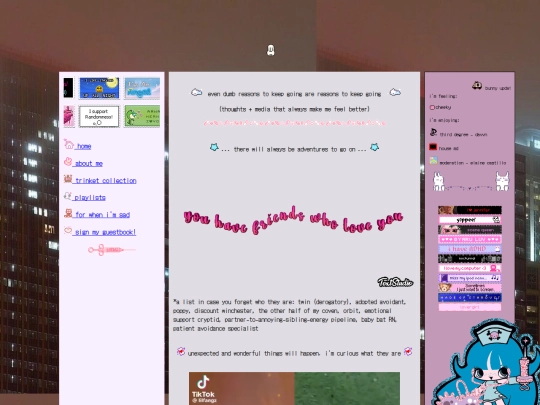
Task: Open the home link
Action: (84, 146)
